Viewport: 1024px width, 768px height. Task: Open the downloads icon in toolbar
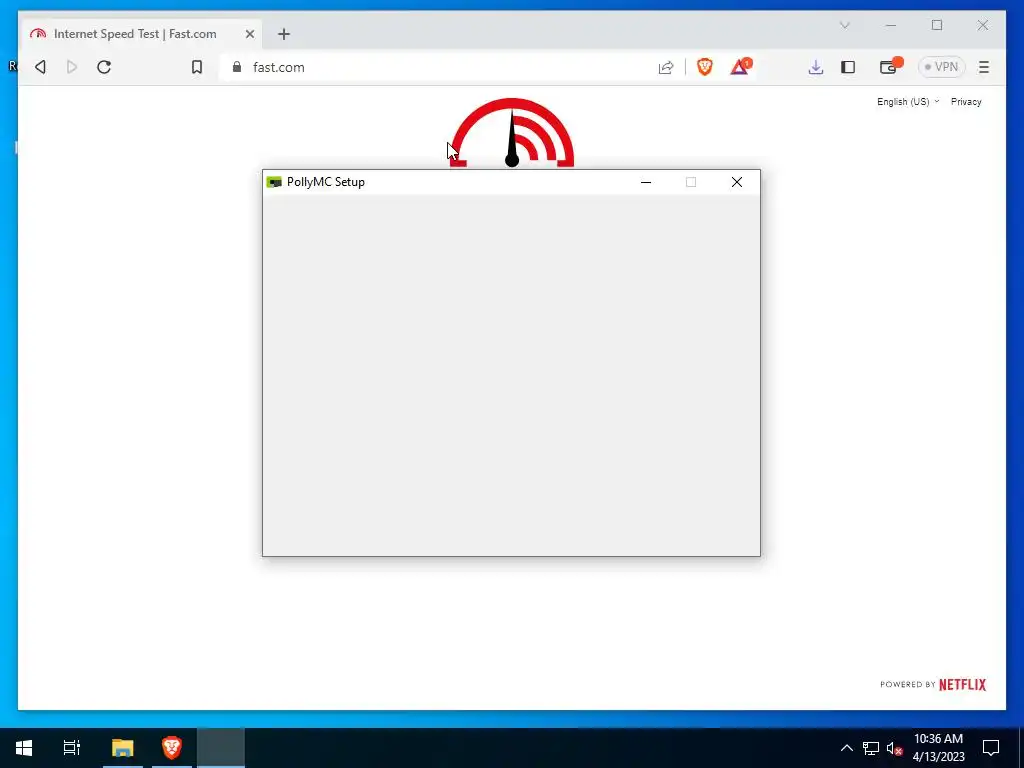816,67
